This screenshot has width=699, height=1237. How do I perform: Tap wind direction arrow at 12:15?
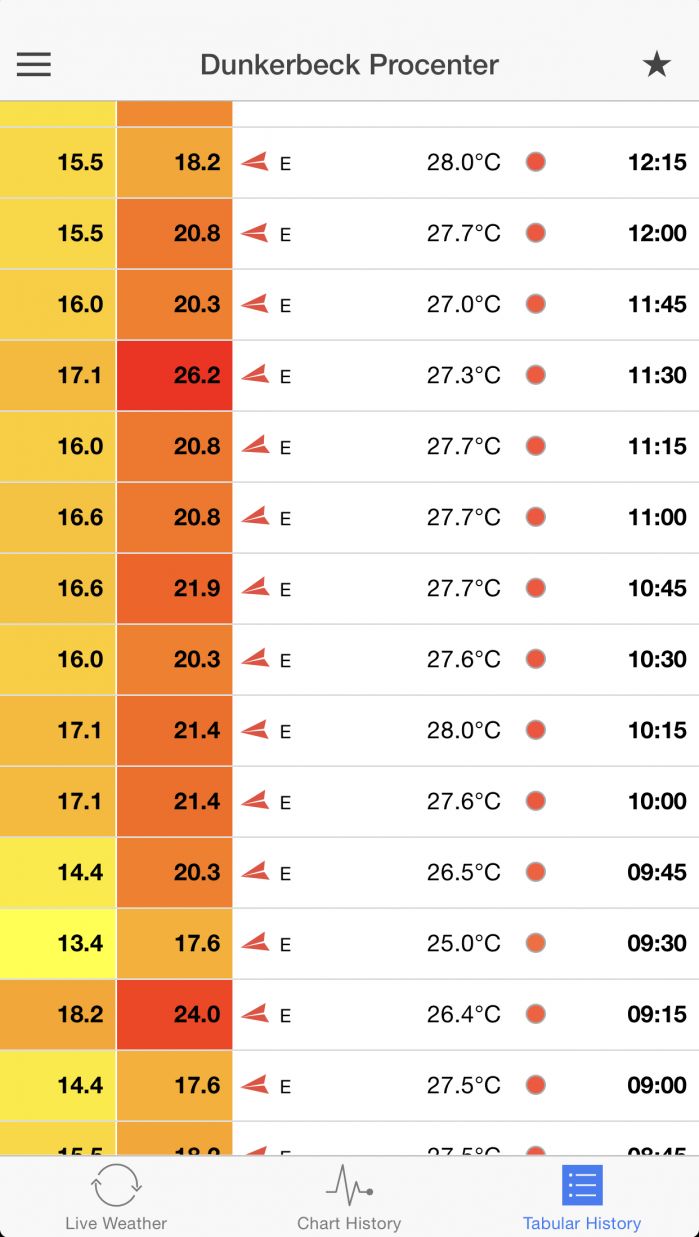coord(255,162)
